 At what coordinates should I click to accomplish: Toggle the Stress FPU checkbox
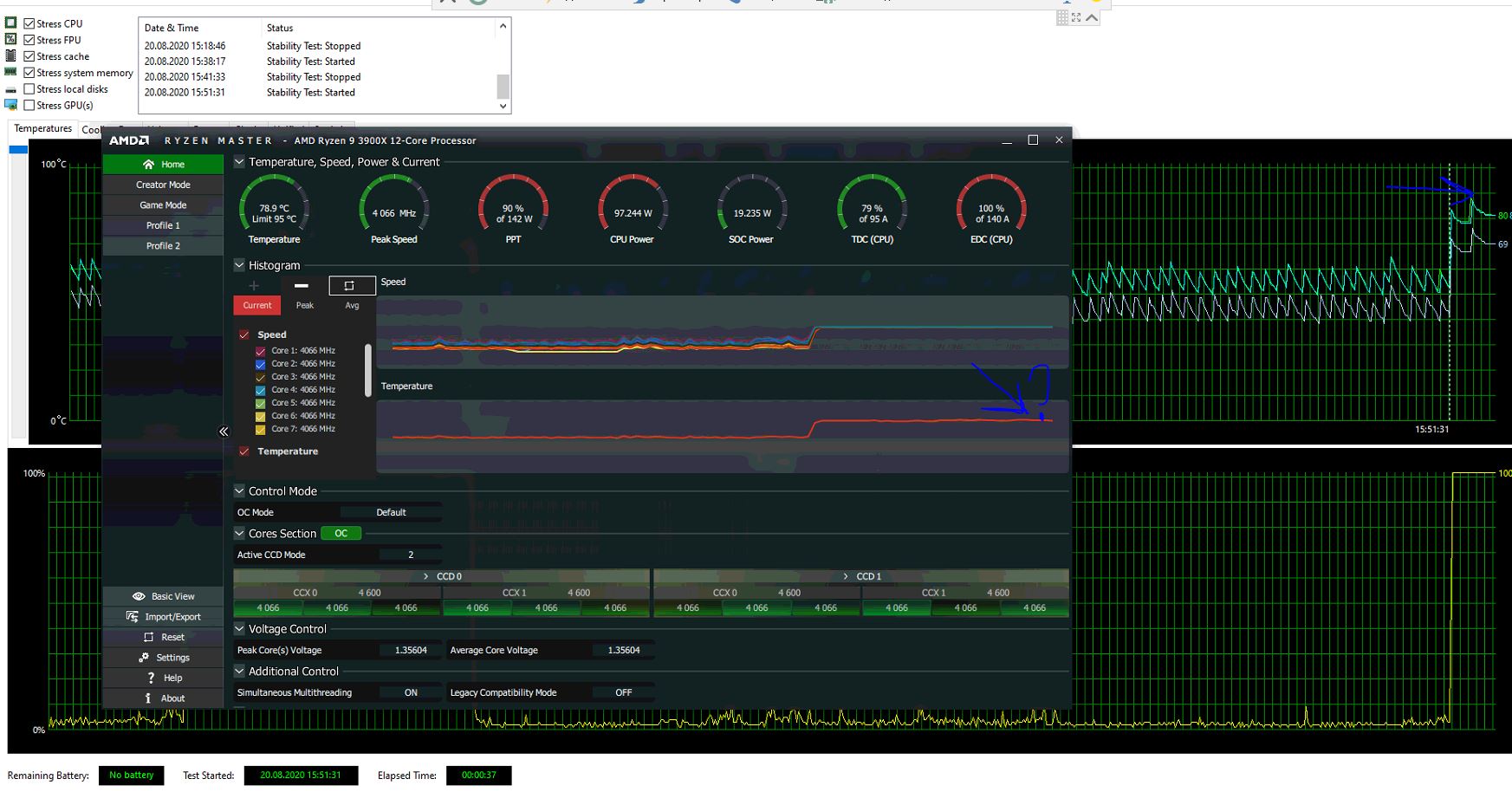tap(29, 40)
